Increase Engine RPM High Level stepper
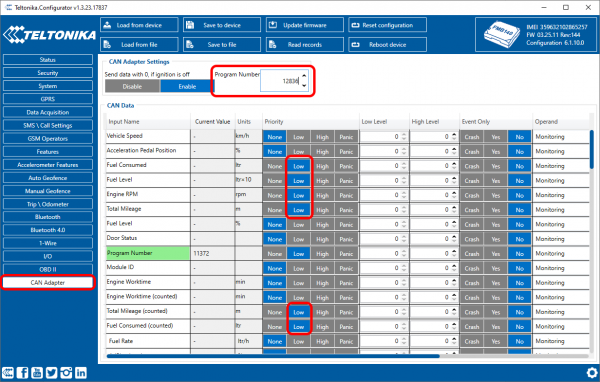The width and height of the screenshot is (600, 382). point(454,193)
